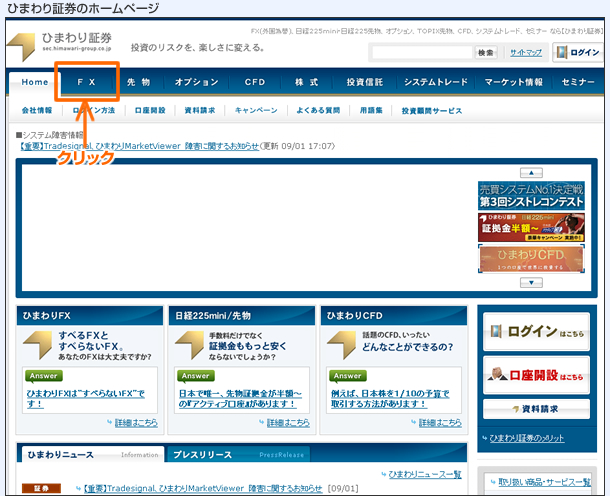Image resolution: width=610 pixels, height=496 pixels.
Task: Open the 投資信託 menu tab
Action: [365, 82]
